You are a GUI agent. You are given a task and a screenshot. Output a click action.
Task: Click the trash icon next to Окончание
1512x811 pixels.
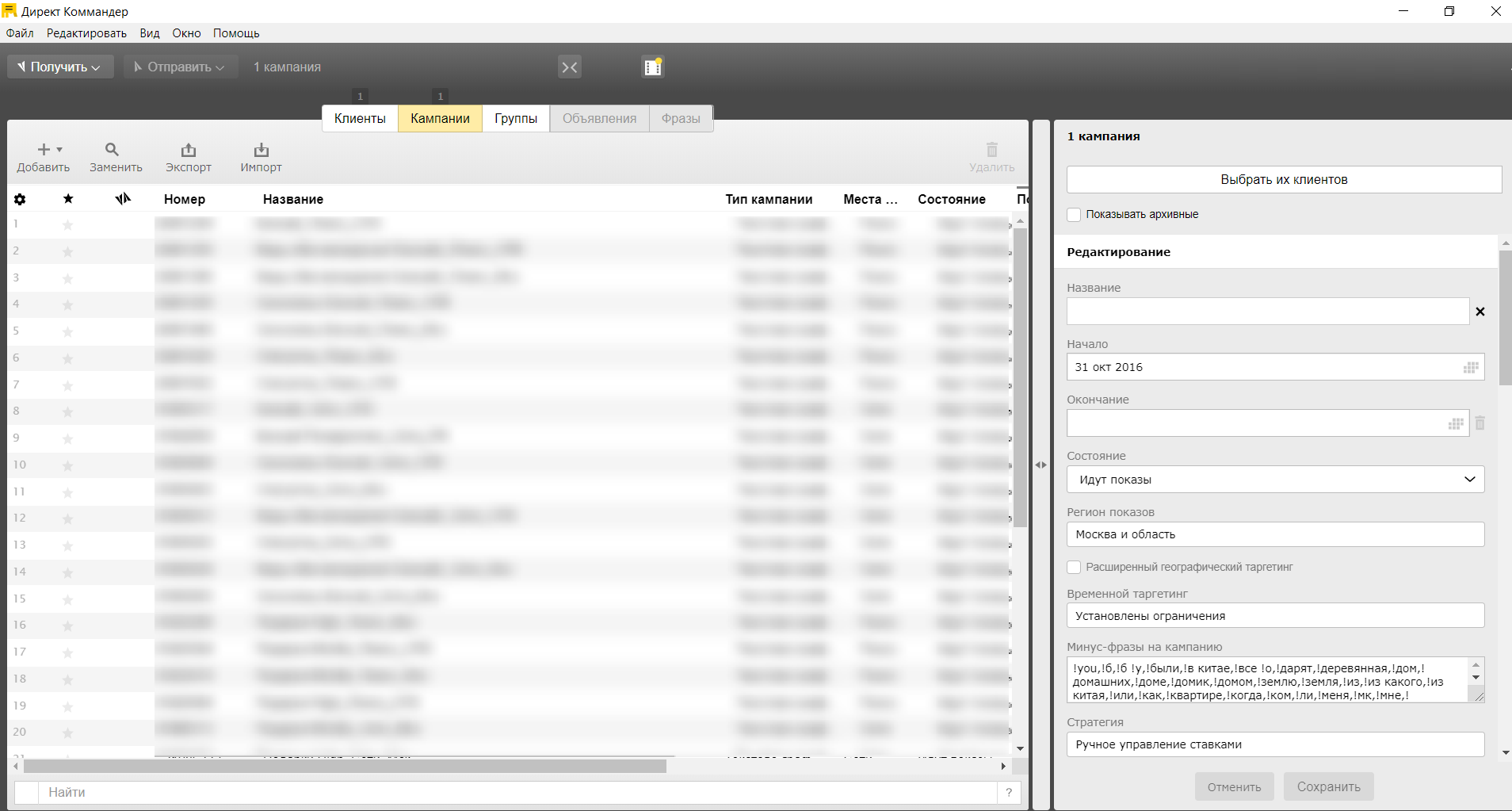pos(1480,423)
